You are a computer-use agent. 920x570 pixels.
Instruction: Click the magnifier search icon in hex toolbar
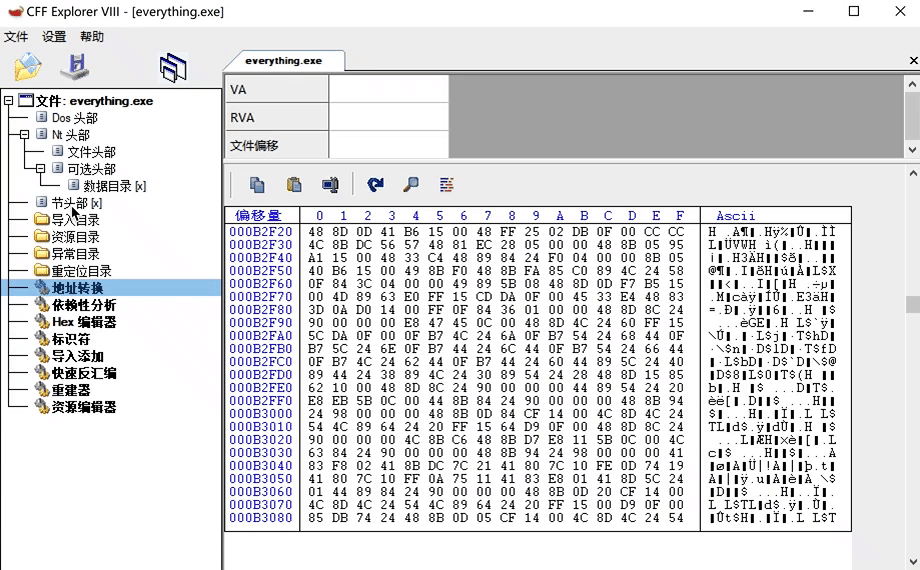[x=410, y=185]
